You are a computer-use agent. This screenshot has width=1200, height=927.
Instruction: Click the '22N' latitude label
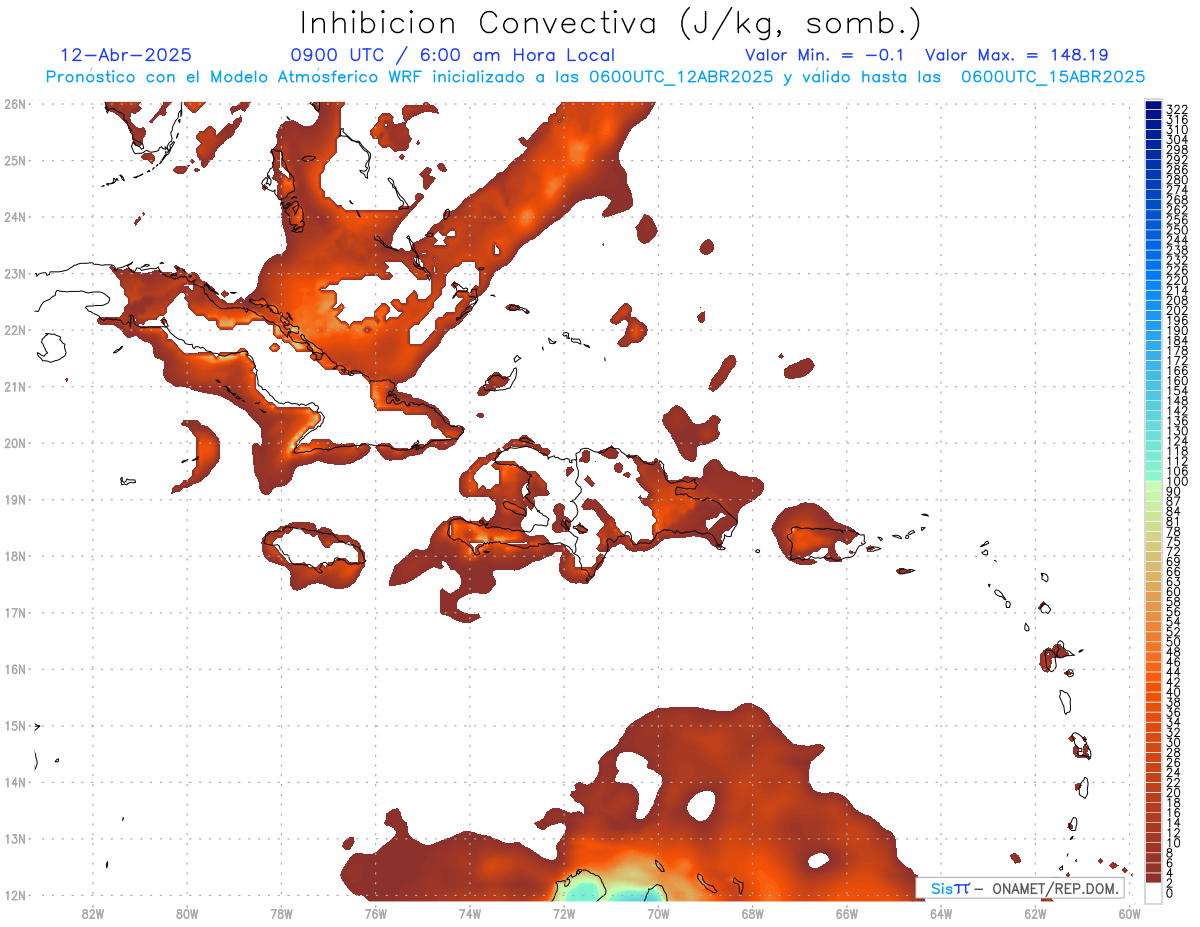14,330
